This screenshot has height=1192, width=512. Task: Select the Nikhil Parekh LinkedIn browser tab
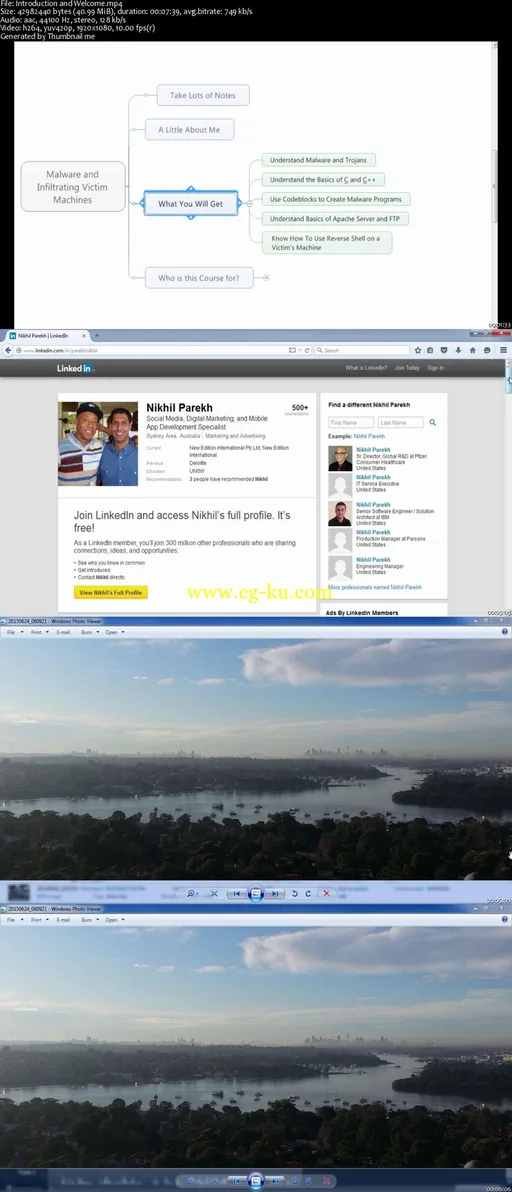click(47, 335)
